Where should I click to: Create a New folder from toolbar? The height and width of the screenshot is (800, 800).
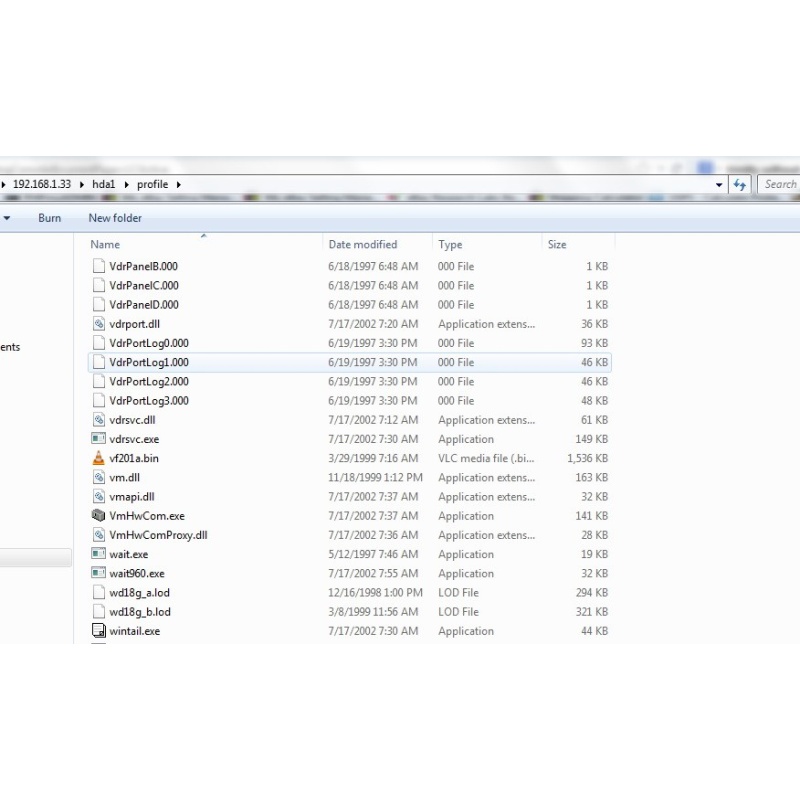(115, 218)
